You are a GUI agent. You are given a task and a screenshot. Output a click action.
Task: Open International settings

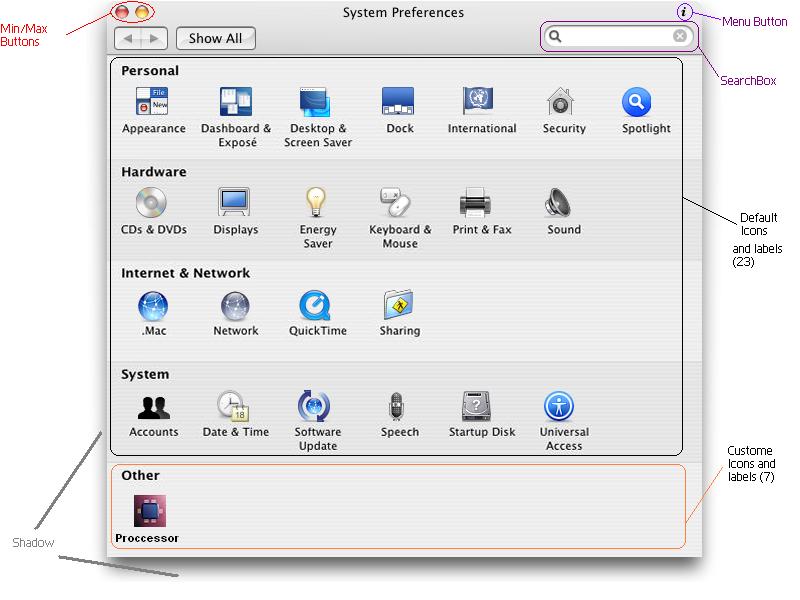click(482, 110)
